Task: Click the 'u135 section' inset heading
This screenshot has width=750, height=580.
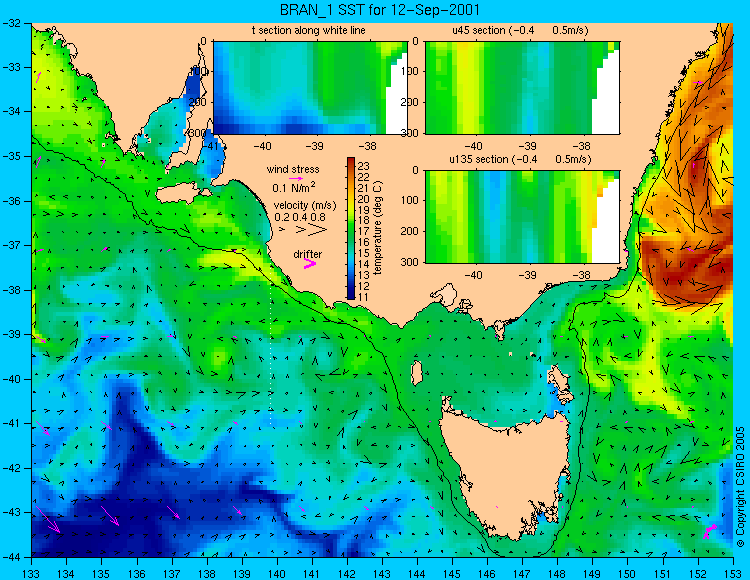Action: click(x=520, y=159)
